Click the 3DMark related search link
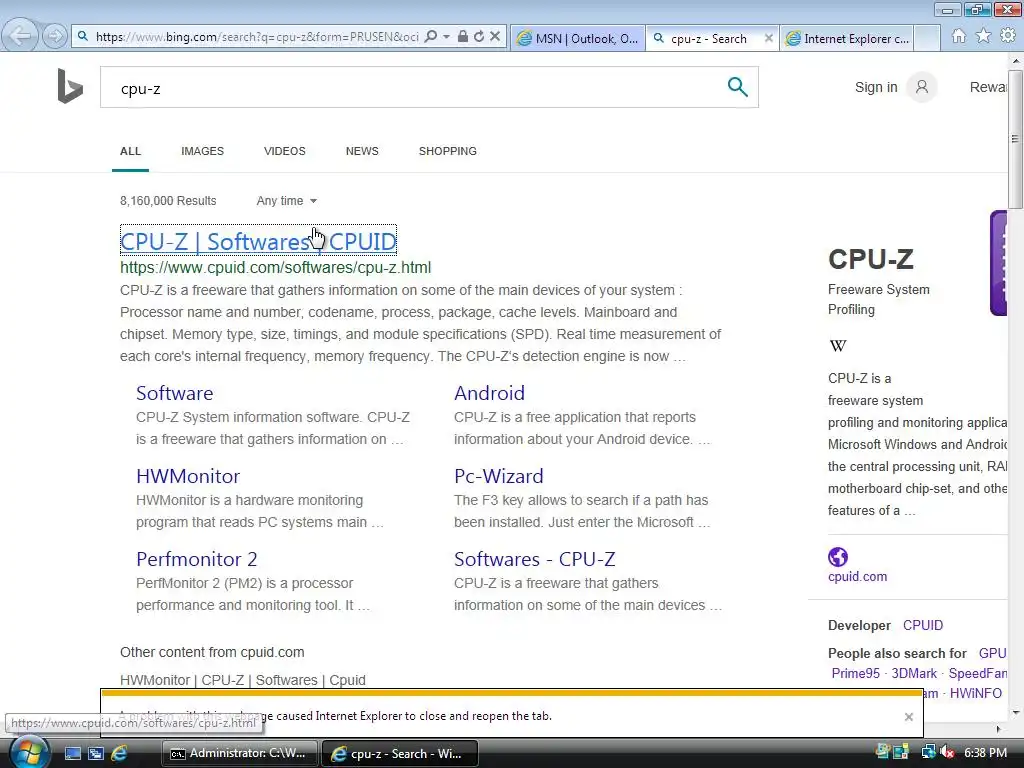This screenshot has height=768, width=1024. (x=914, y=673)
